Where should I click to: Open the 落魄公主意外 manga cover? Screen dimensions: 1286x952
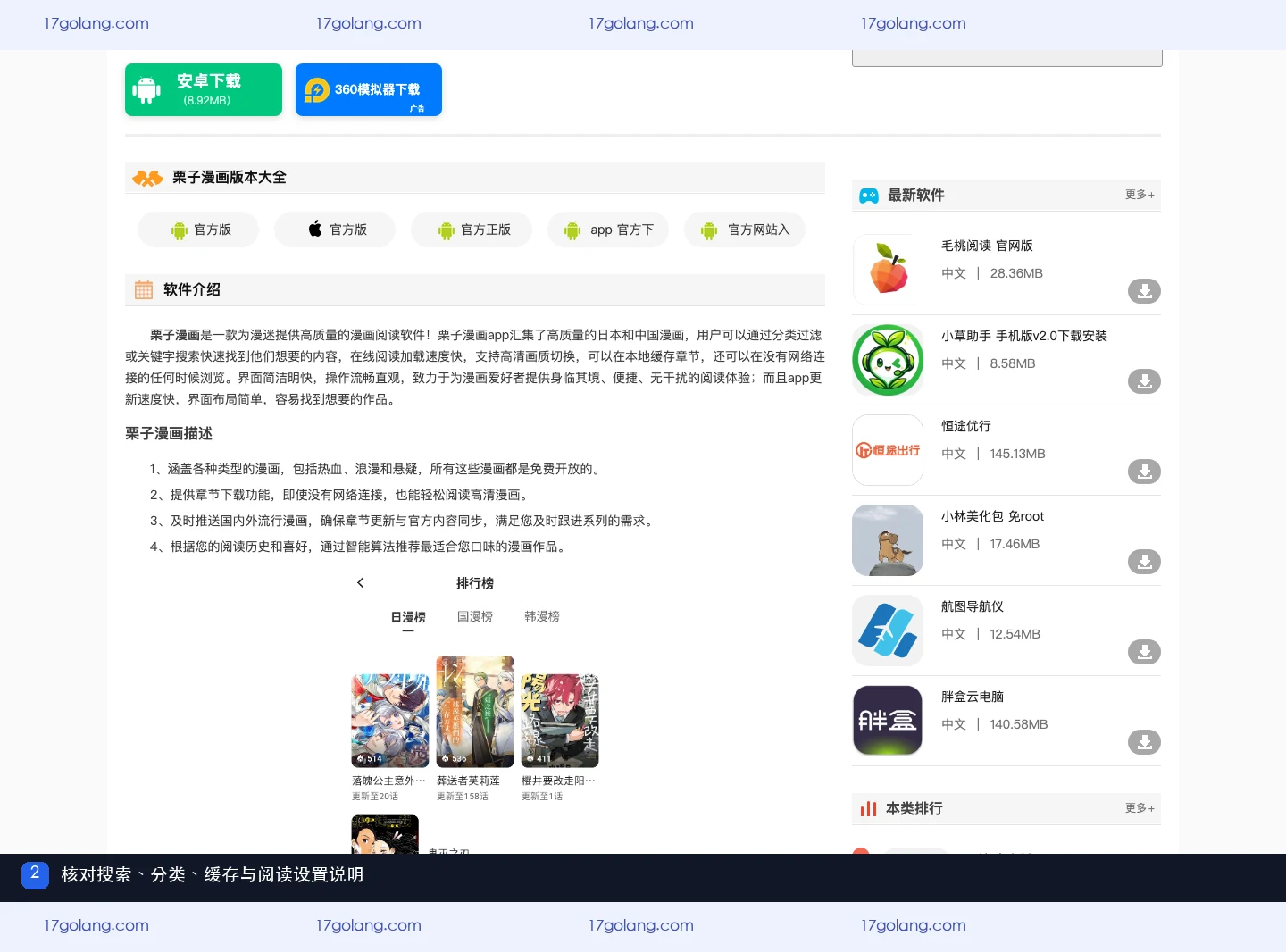(x=390, y=721)
